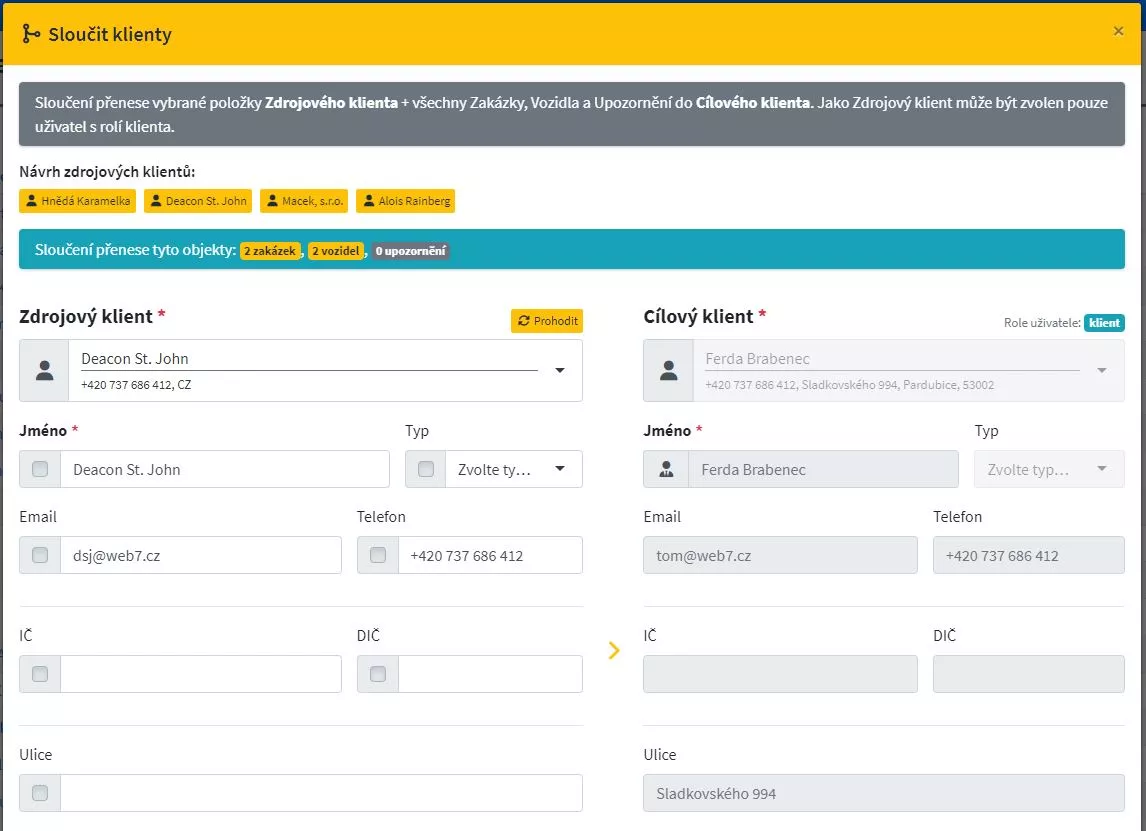Screen dimensions: 1146x831
Task: Close the Sloučit klienty dialog
Action: tap(1117, 31)
